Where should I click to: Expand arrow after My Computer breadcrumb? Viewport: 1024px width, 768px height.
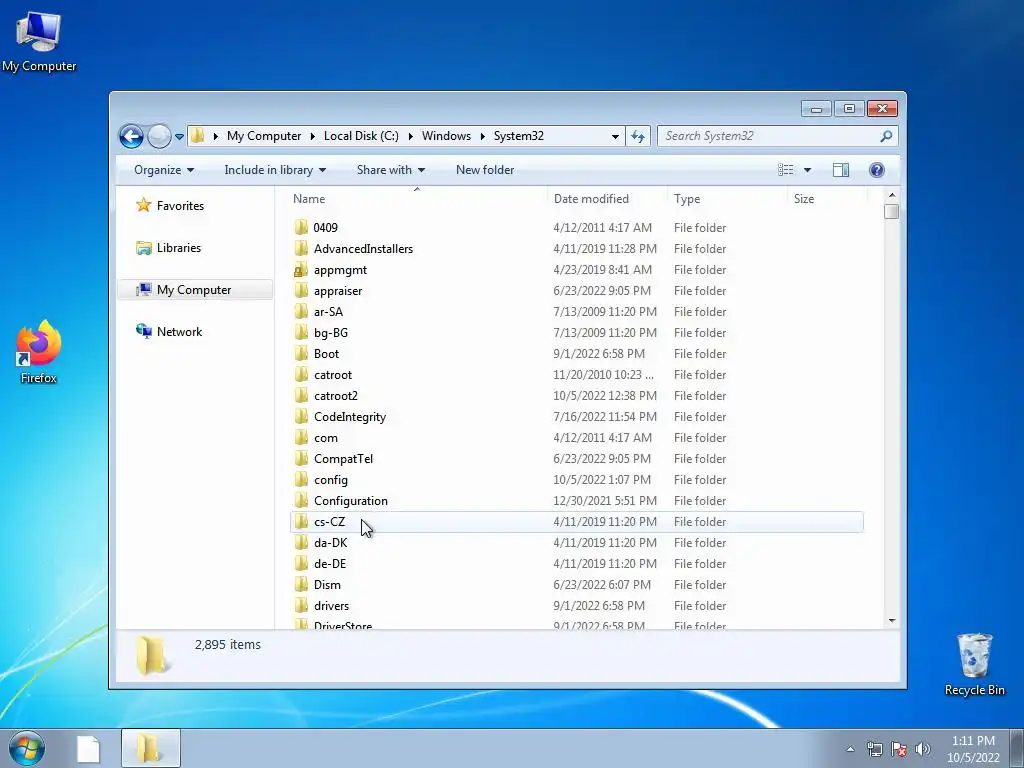pos(312,136)
